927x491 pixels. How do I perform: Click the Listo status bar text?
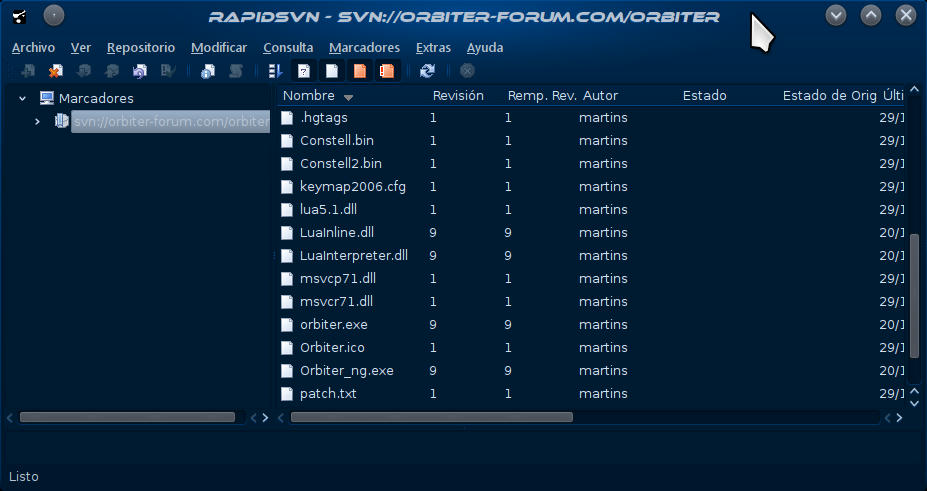(x=24, y=476)
